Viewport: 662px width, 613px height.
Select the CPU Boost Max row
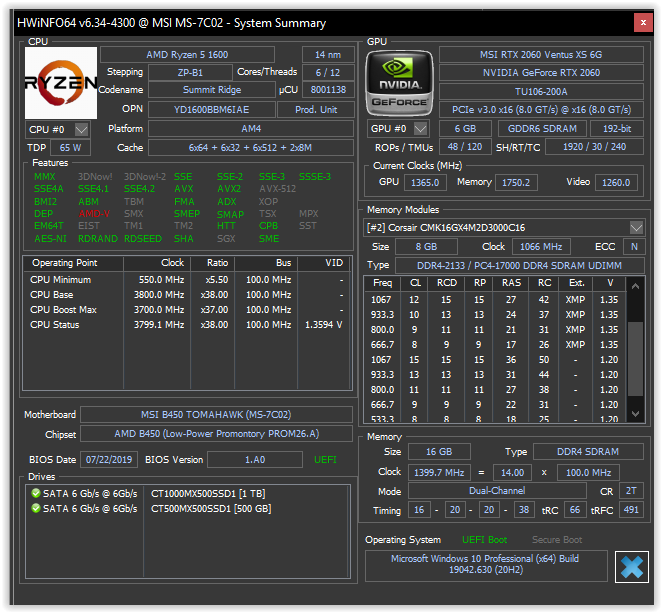click(187, 309)
